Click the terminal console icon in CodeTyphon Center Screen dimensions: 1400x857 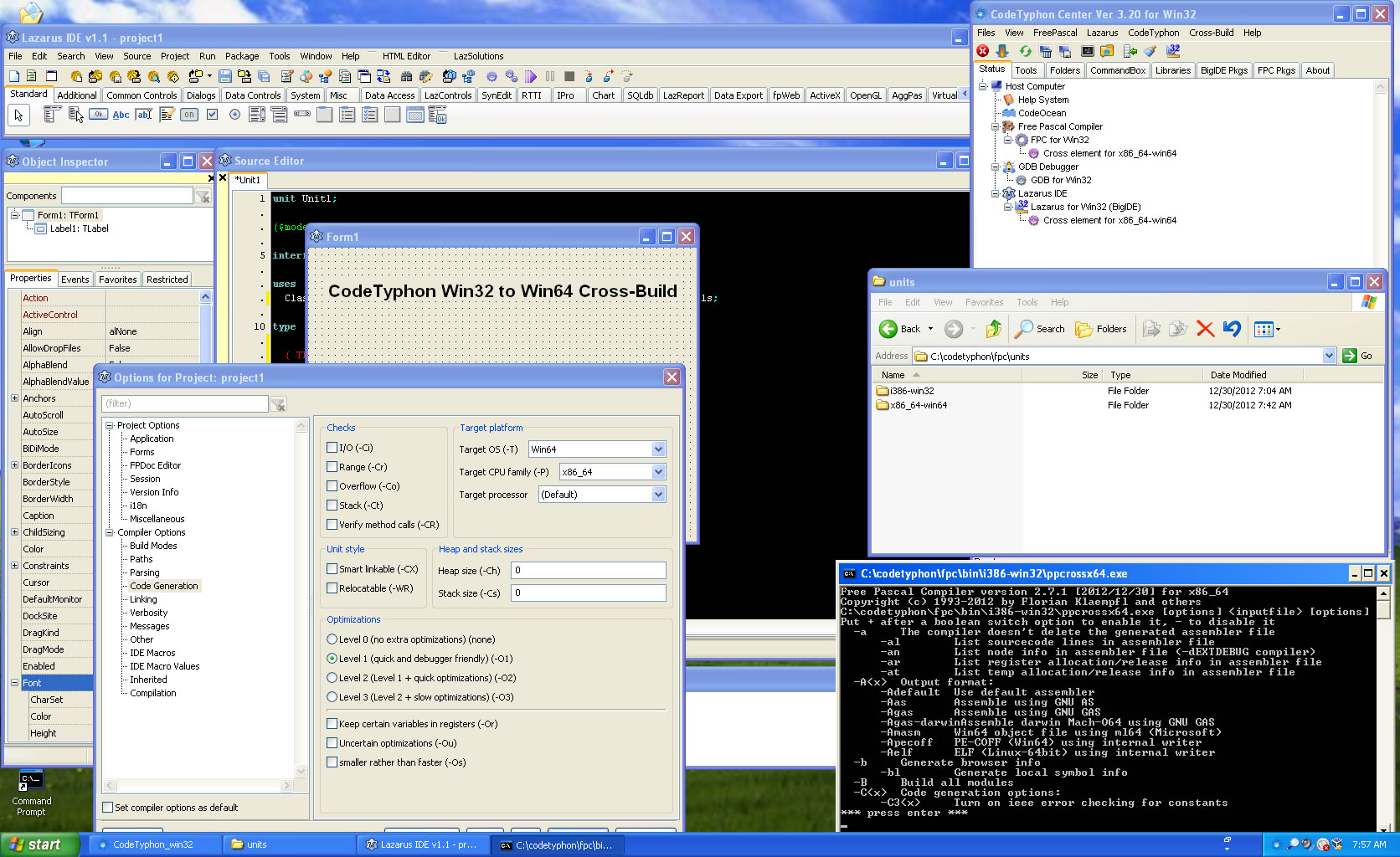click(x=1088, y=51)
